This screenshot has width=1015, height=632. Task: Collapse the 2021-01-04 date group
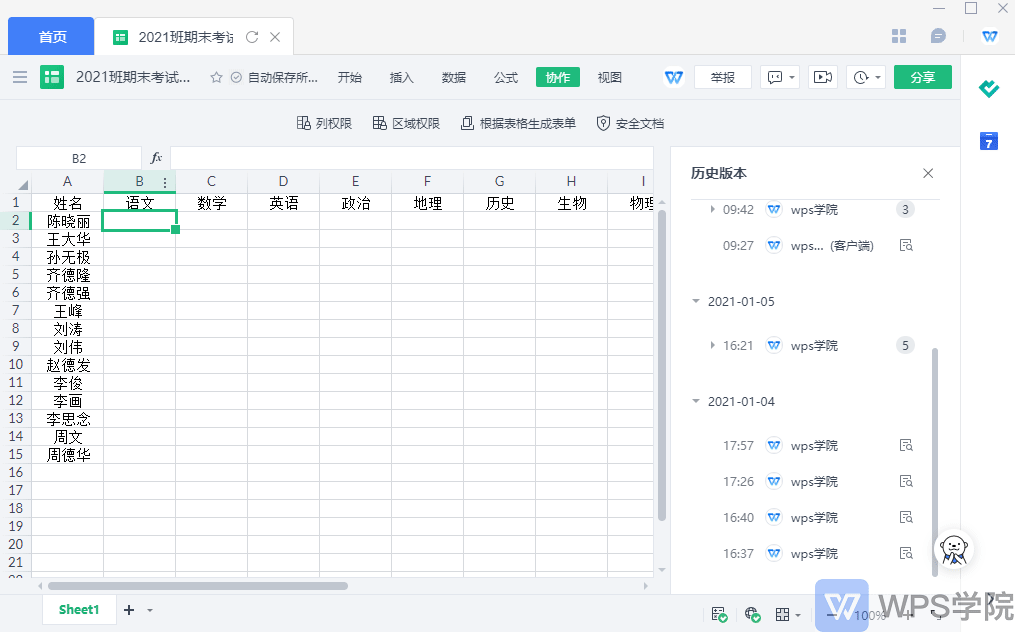pyautogui.click(x=696, y=401)
